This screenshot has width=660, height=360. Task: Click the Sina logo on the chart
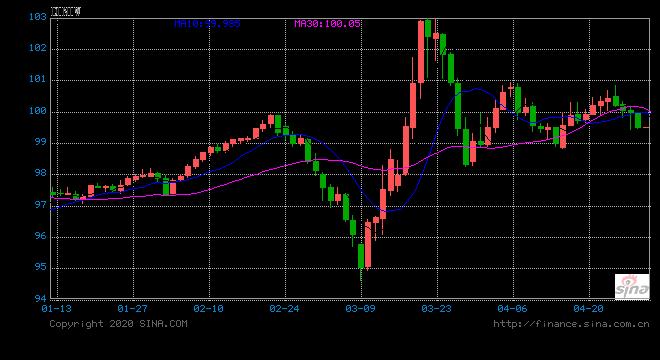632,286
